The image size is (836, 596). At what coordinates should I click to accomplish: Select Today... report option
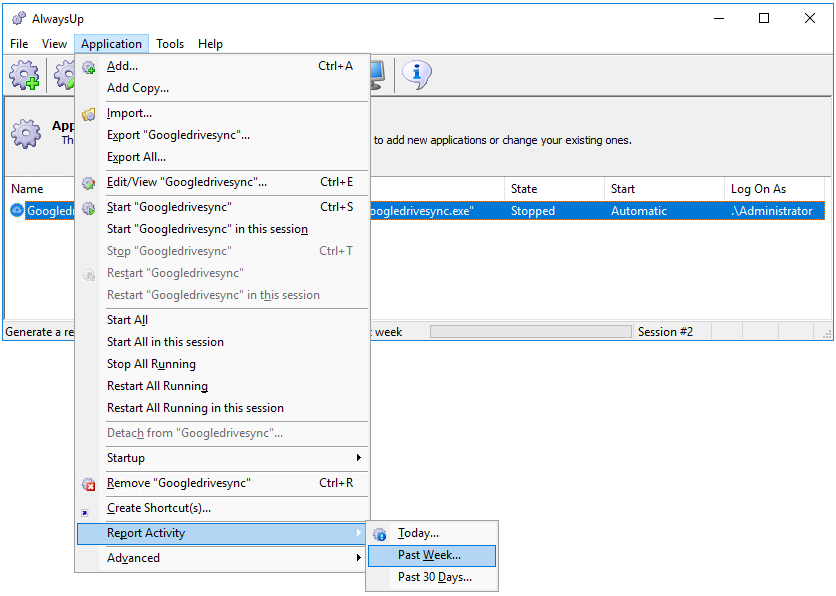pos(432,533)
